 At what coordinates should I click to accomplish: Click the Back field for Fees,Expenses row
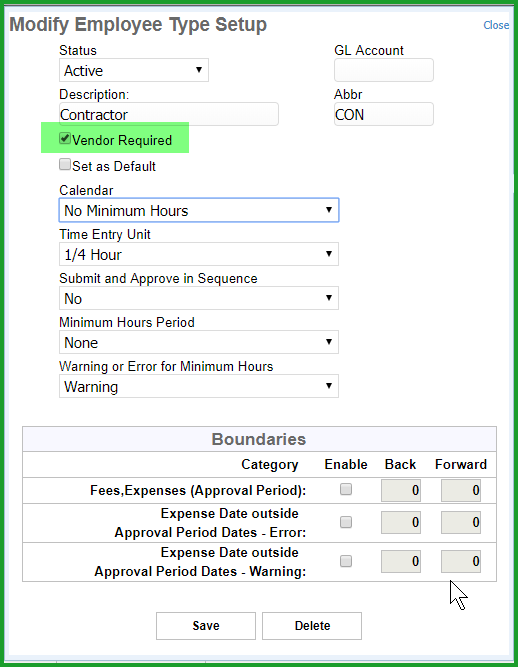pyautogui.click(x=401, y=490)
